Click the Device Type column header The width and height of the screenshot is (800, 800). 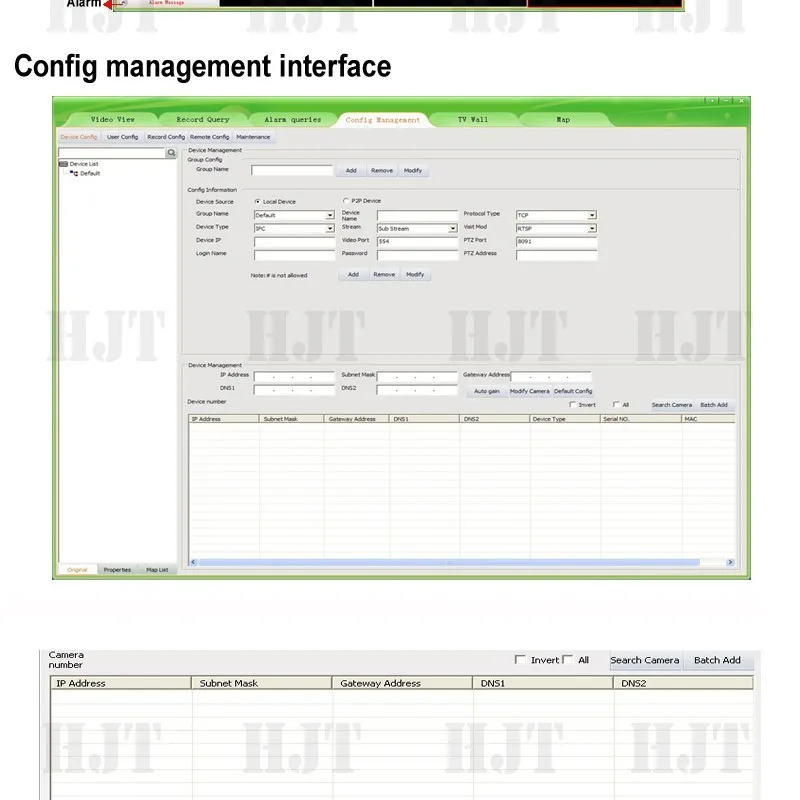tap(565, 419)
